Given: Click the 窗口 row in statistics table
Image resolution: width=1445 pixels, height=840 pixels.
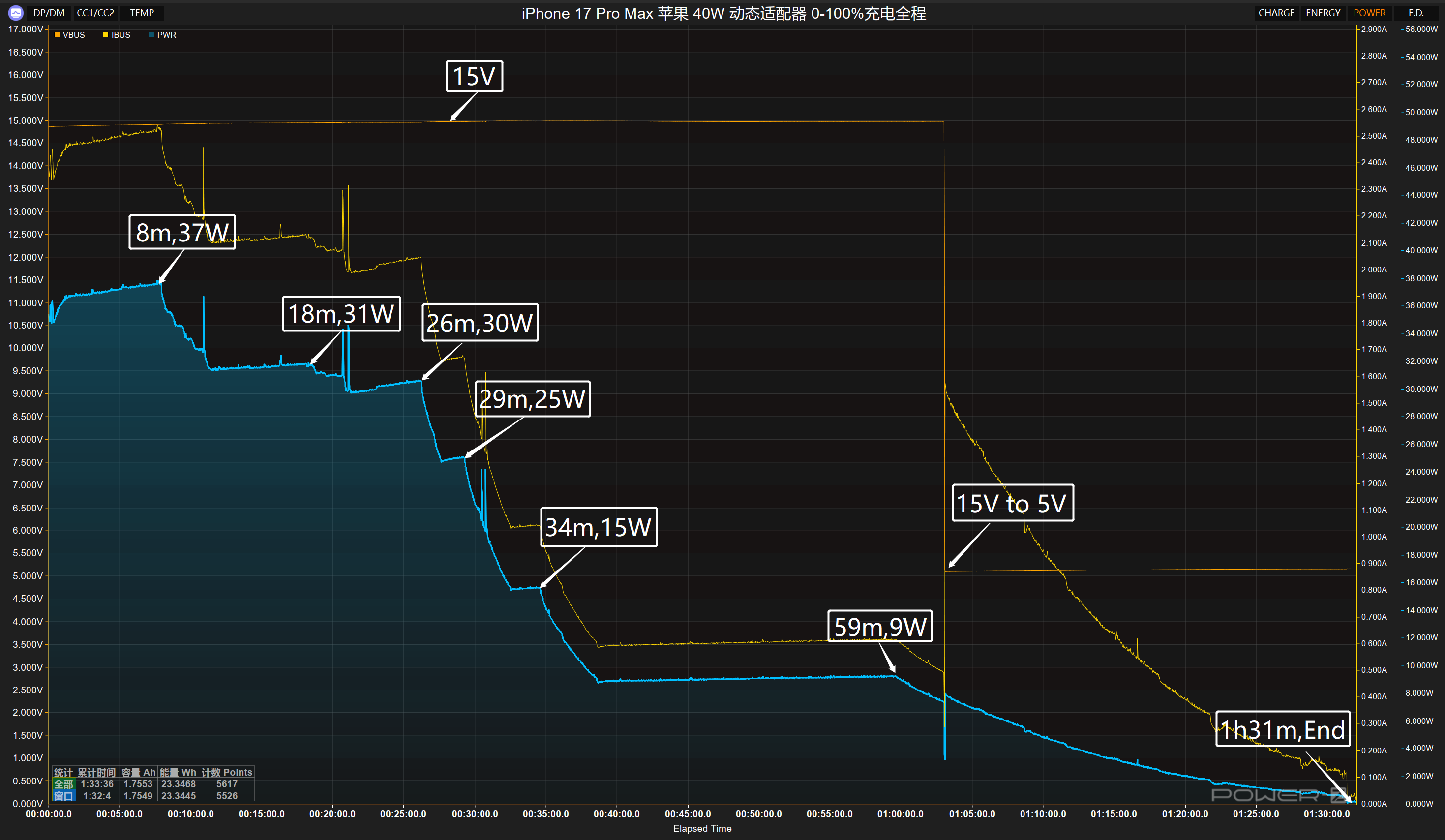Looking at the screenshot, I should [63, 796].
